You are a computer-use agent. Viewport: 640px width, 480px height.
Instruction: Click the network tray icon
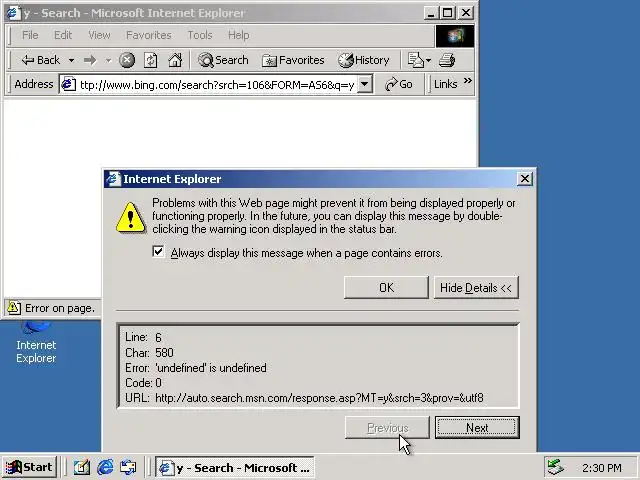pyautogui.click(x=556, y=467)
